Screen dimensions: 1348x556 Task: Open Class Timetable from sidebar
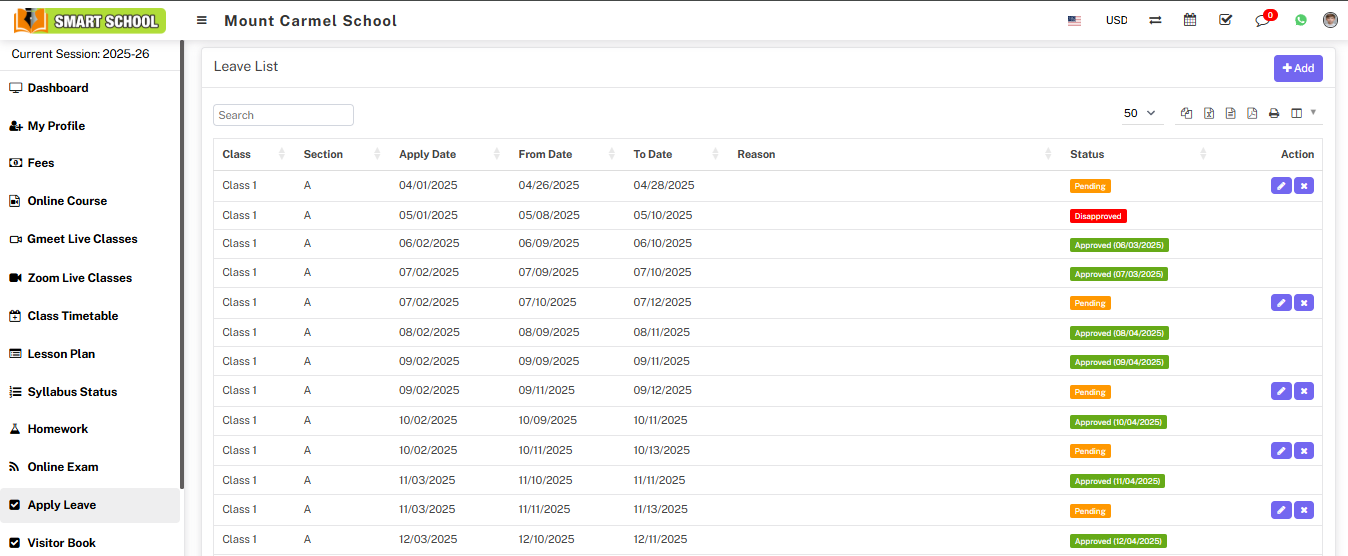72,316
